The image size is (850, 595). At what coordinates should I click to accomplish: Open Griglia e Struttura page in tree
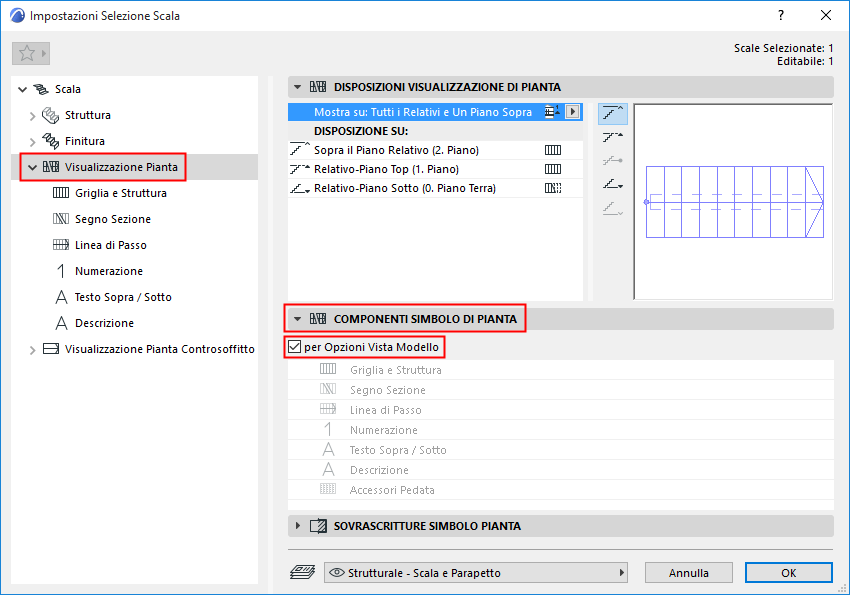coord(120,193)
